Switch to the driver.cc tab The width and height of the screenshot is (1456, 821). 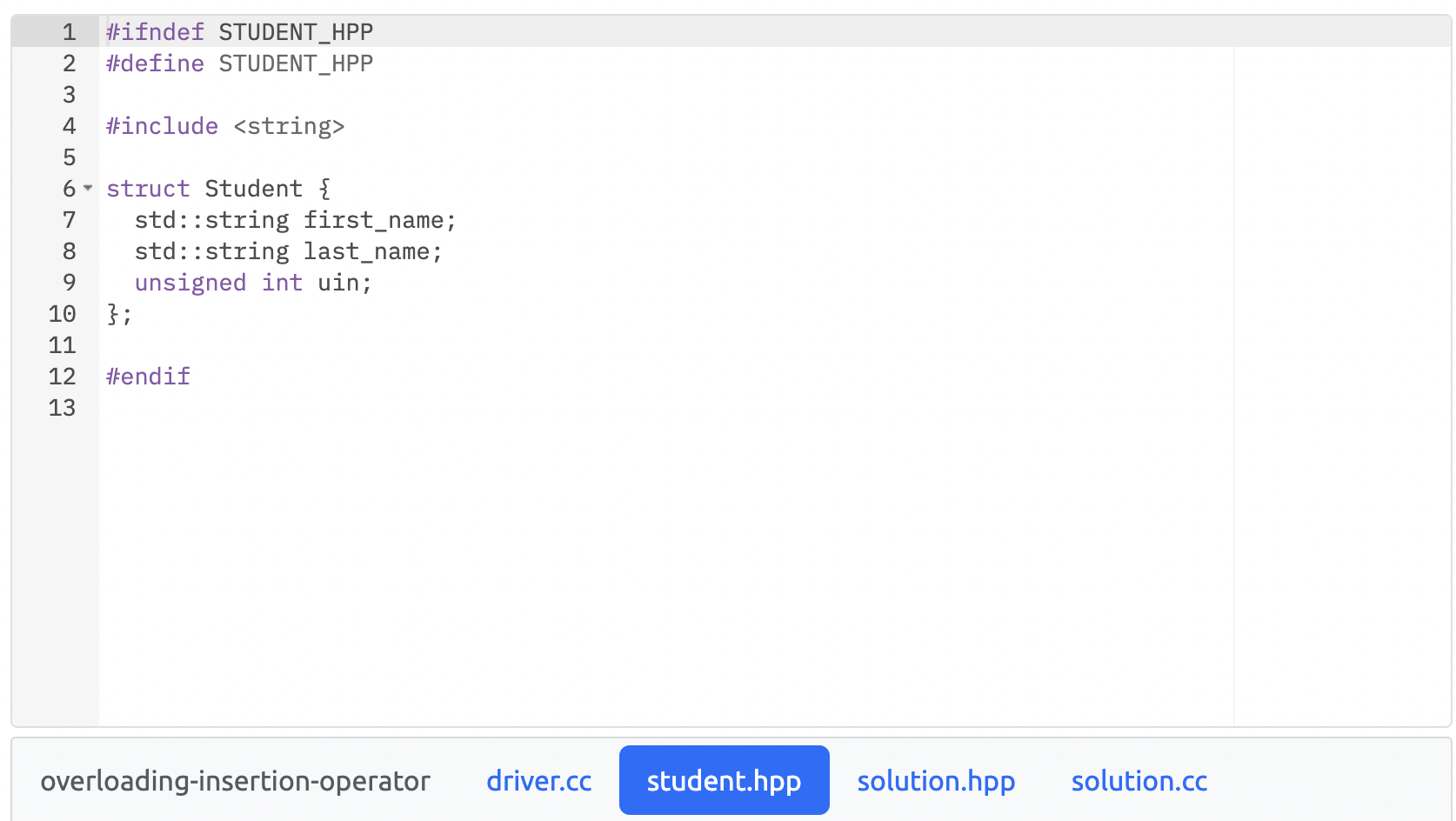(538, 780)
